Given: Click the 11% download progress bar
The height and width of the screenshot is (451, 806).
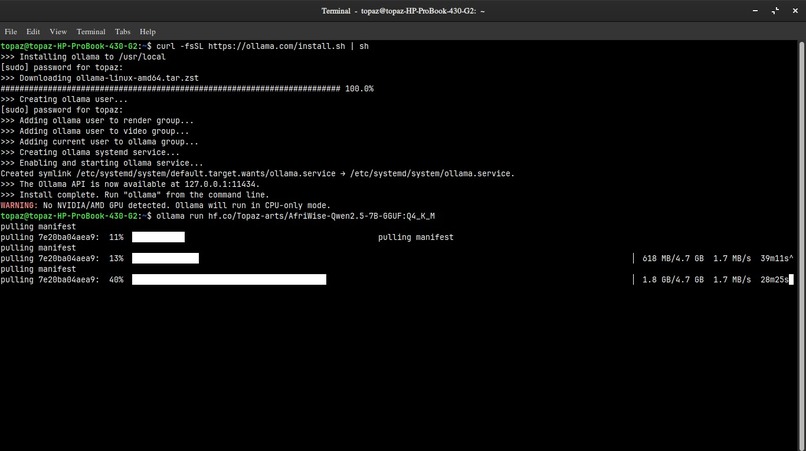Looking at the screenshot, I should click(x=158, y=237).
